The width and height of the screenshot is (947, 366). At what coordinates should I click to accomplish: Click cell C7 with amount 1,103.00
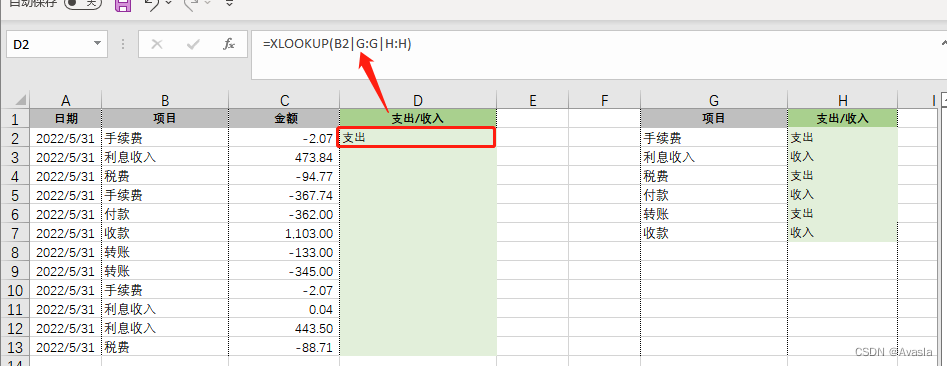pos(284,233)
